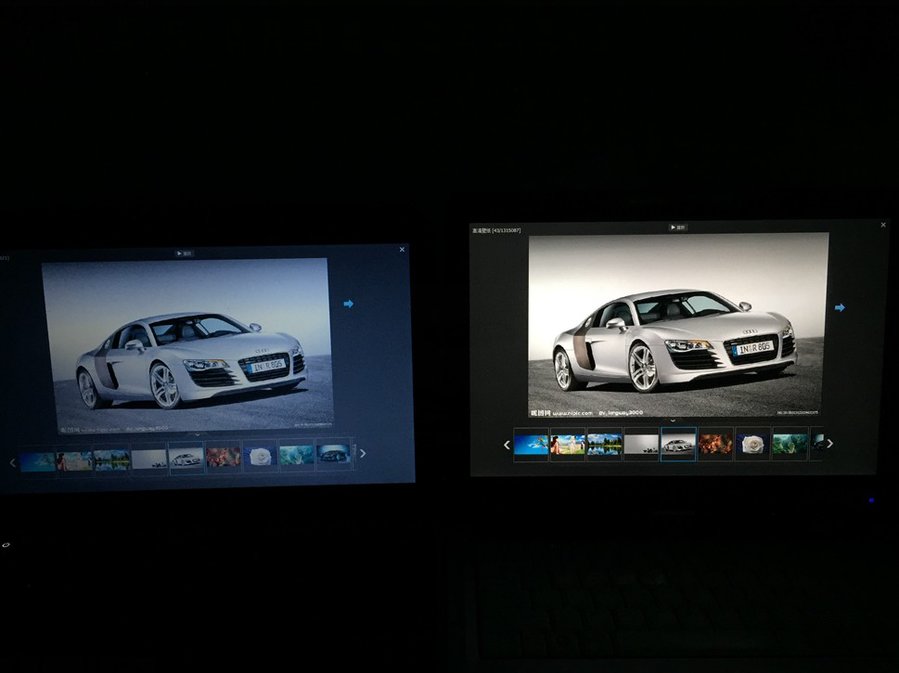899x673 pixels.
Task: Click the large Audi image on right monitor
Action: click(678, 325)
